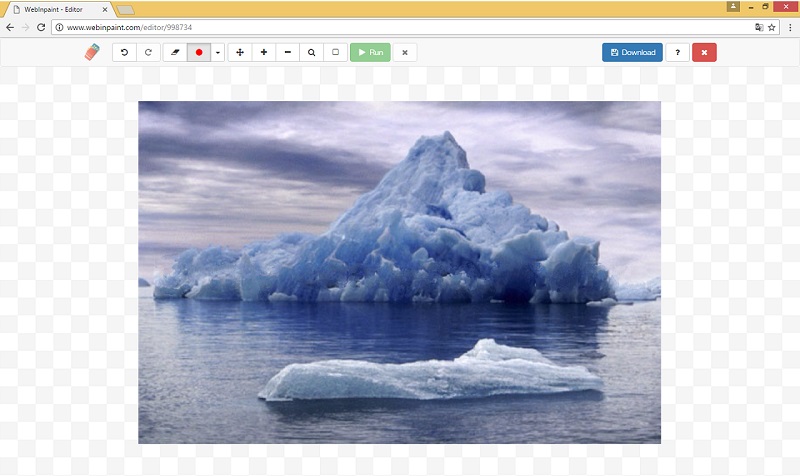This screenshot has height=476, width=800.
Task: Redo the last action
Action: [x=148, y=52]
